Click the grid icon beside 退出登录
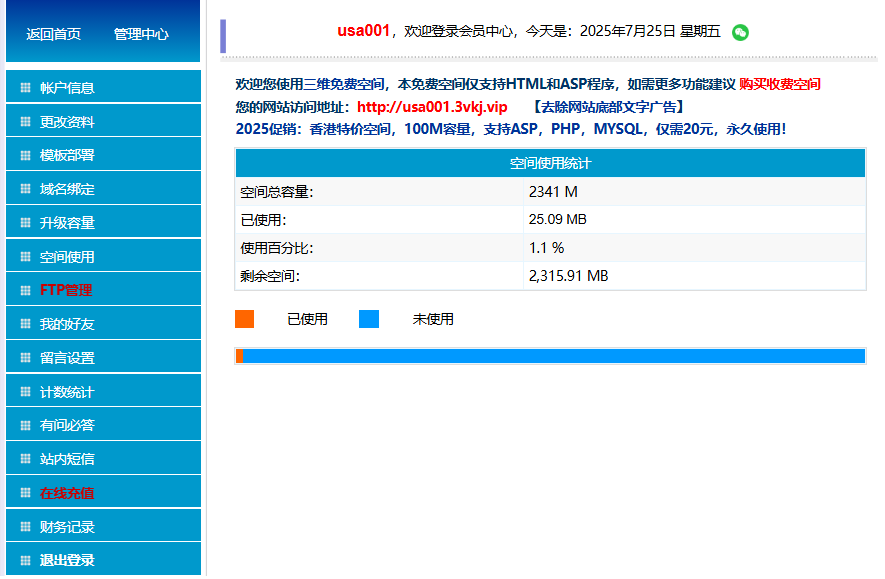 [25, 560]
